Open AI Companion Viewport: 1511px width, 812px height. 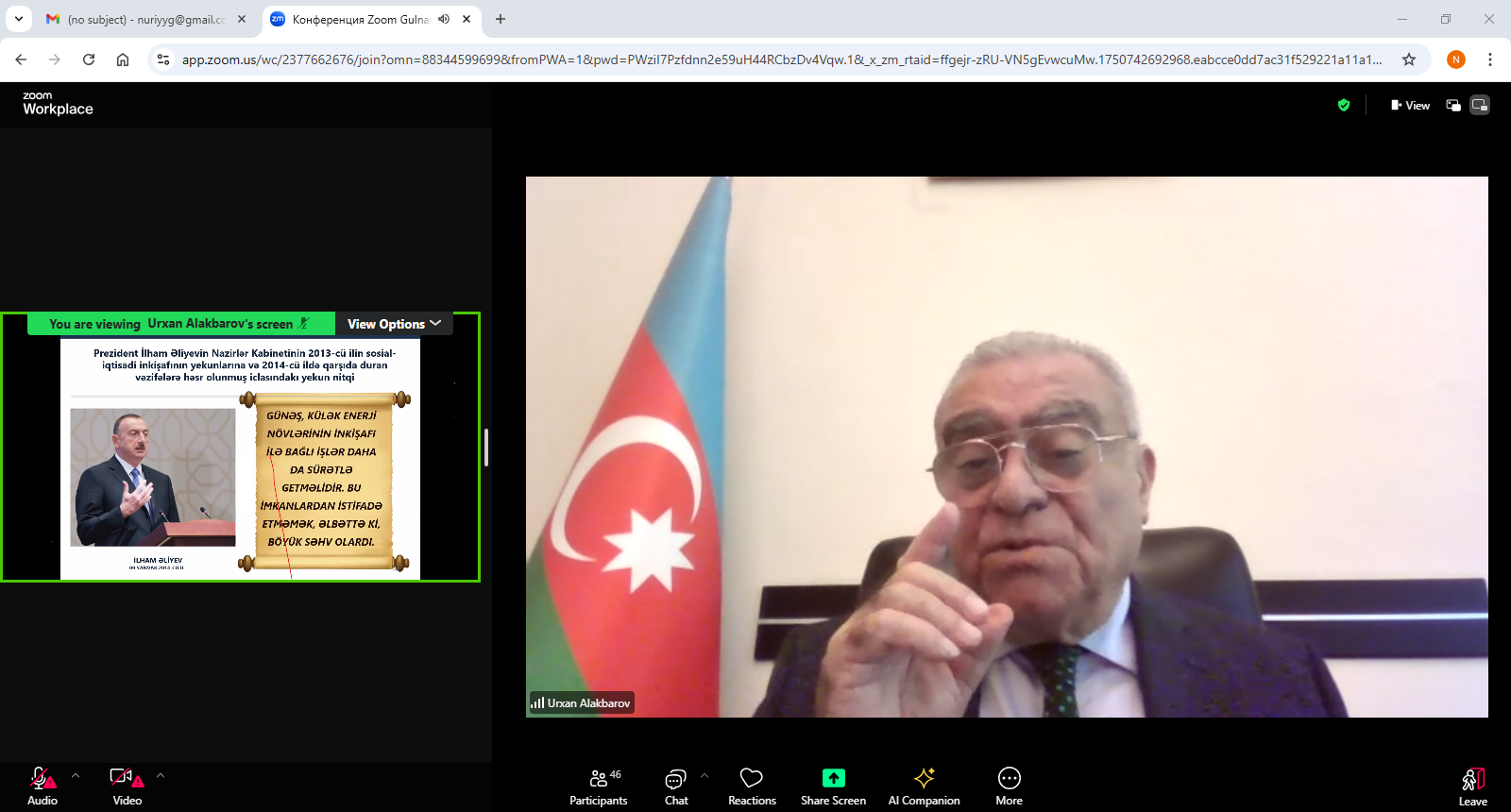pyautogui.click(x=924, y=787)
